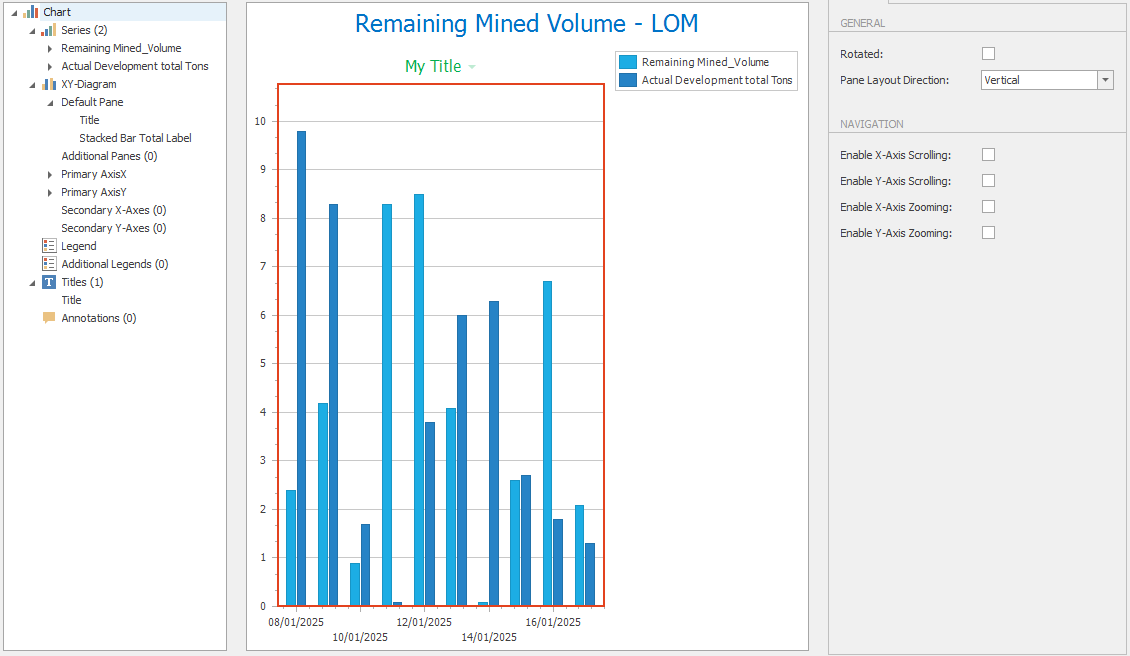Image resolution: width=1130 pixels, height=656 pixels.
Task: Enable X-Axis Scrolling checkbox
Action: pyautogui.click(x=988, y=155)
